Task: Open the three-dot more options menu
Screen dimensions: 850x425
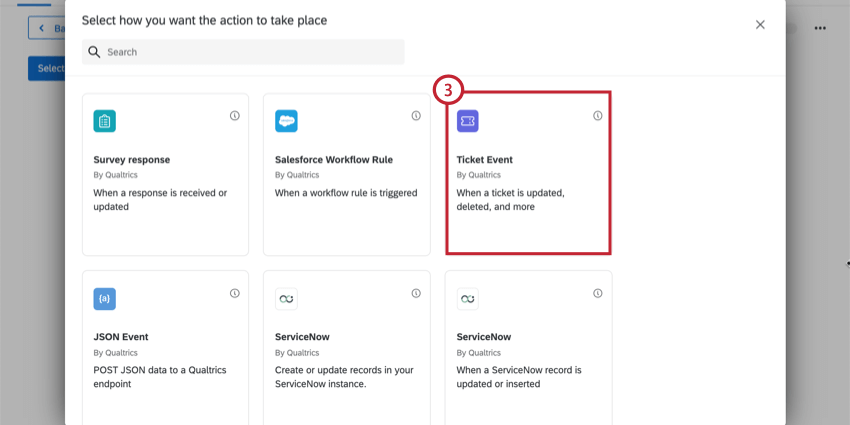Action: click(x=820, y=28)
